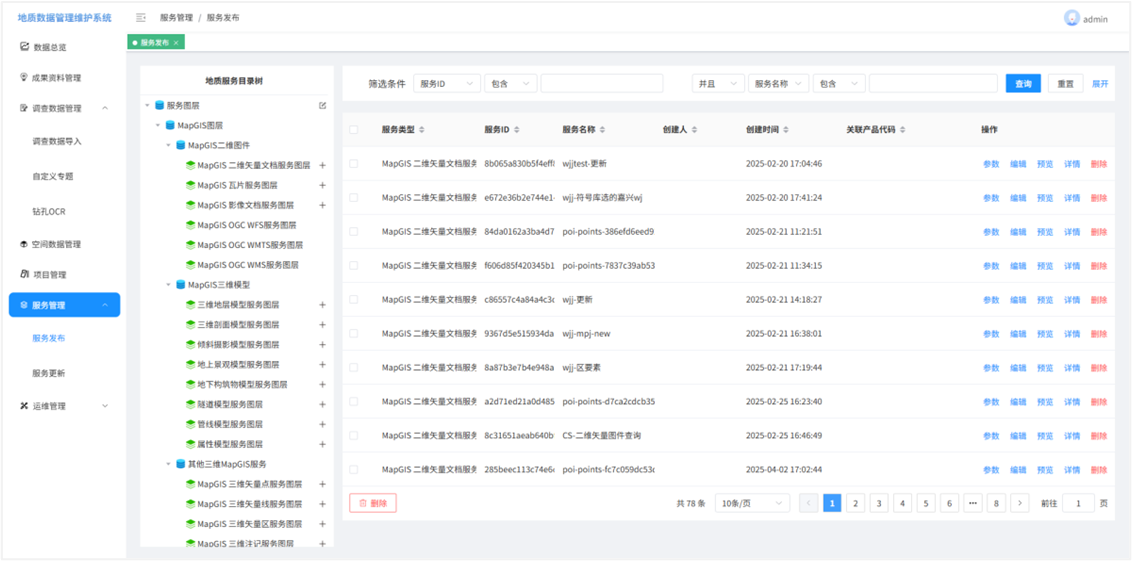
Task: Click the 成果资料管理 sidebar icon
Action: tap(24, 77)
